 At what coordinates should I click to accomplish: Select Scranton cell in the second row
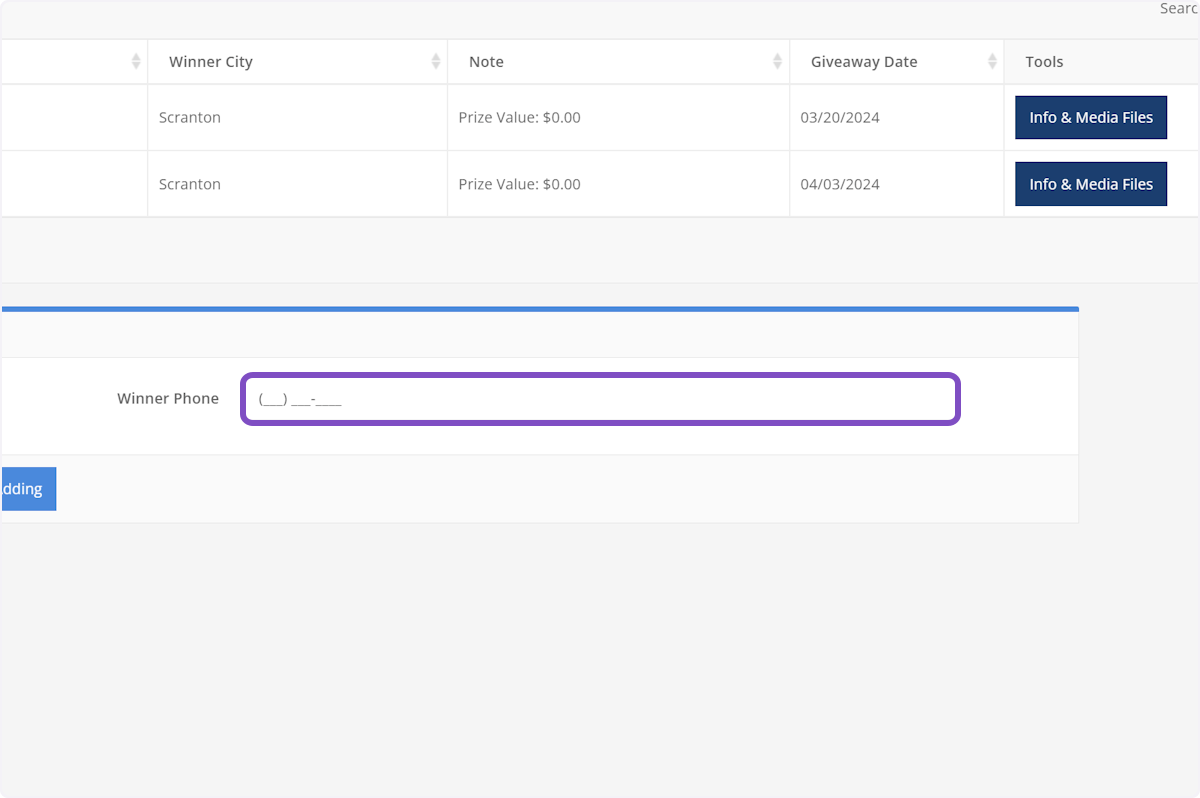tap(190, 185)
